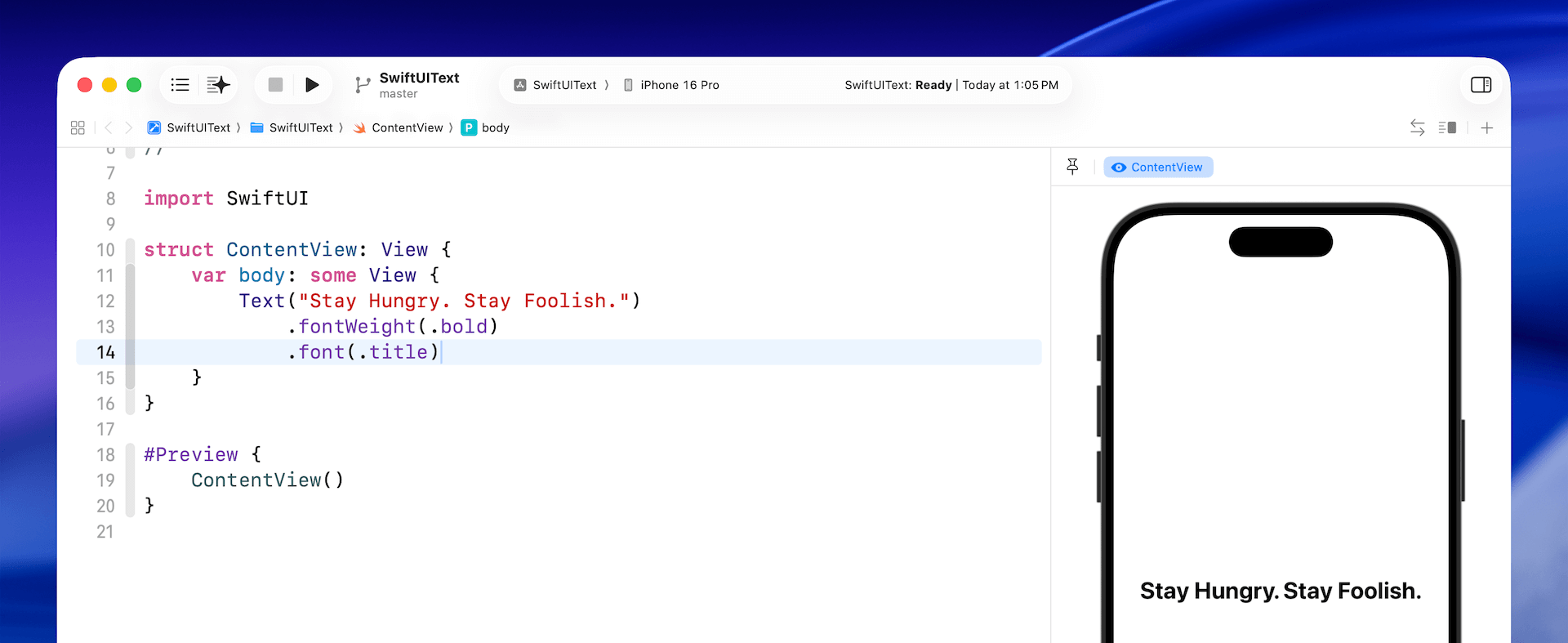Screen dimensions: 1568x643
Task: Pin the preview canvas
Action: point(1072,167)
